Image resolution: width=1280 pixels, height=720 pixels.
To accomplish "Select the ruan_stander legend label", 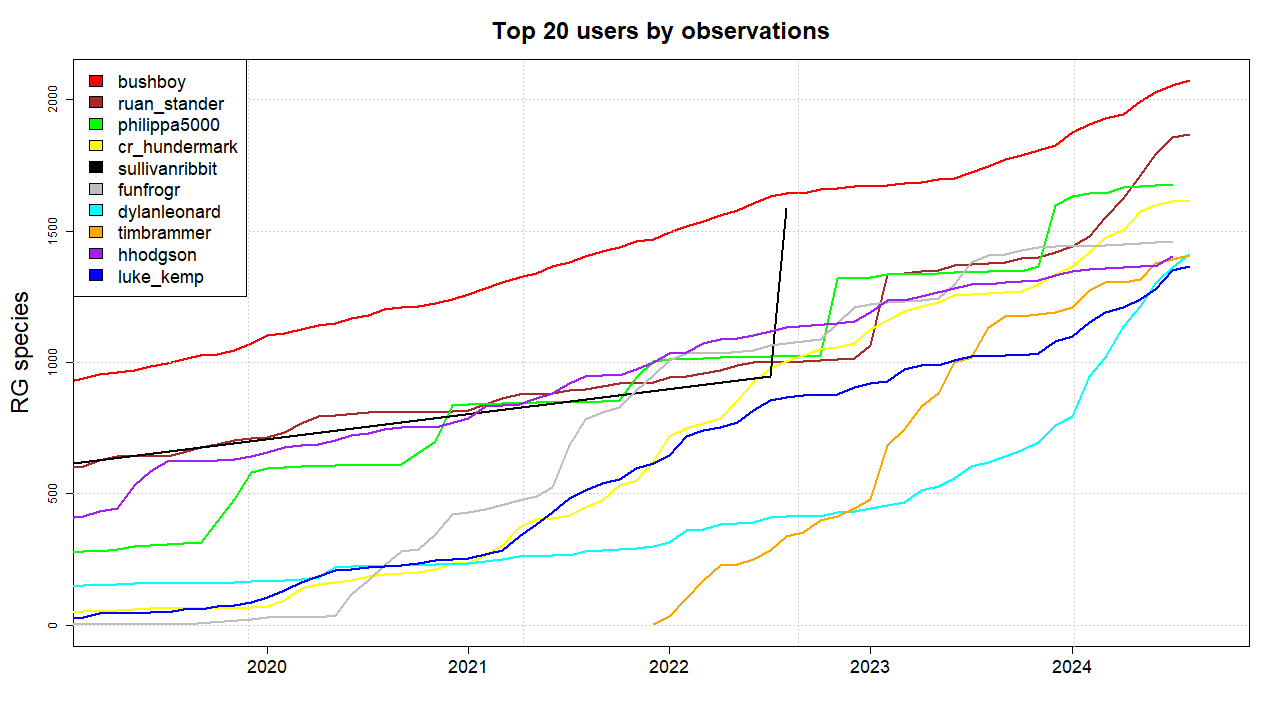I will [x=169, y=103].
